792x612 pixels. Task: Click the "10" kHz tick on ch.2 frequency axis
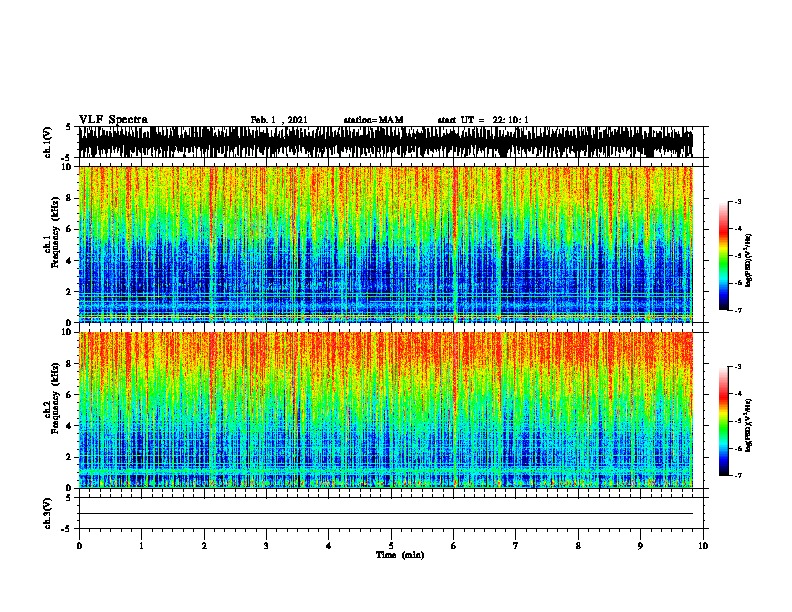click(x=67, y=332)
